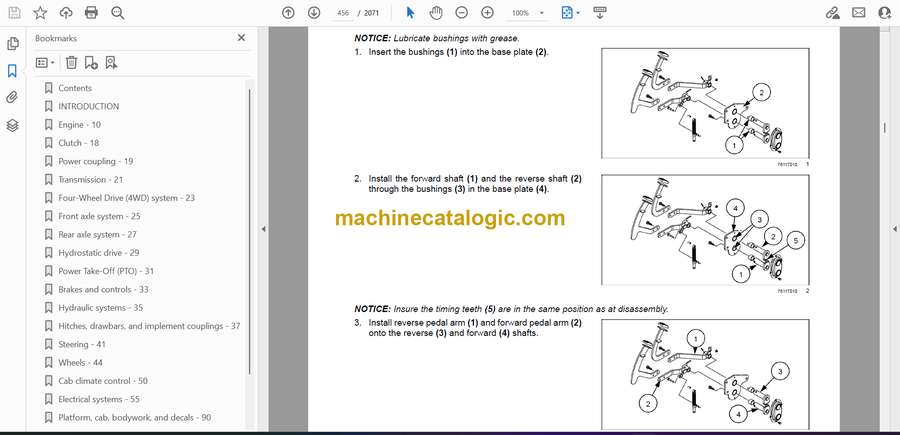This screenshot has width=900, height=435.
Task: Click the Add new bookmark icon
Action: (91, 63)
